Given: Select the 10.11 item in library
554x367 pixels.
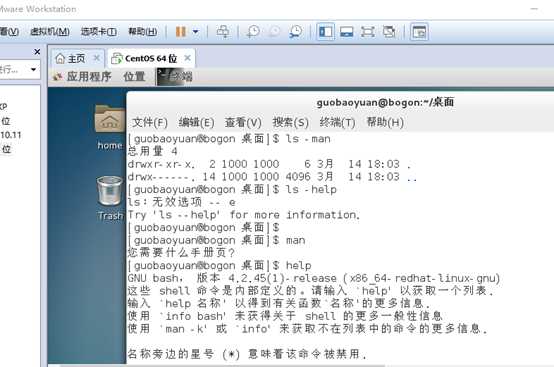Looking at the screenshot, I should 11,135.
